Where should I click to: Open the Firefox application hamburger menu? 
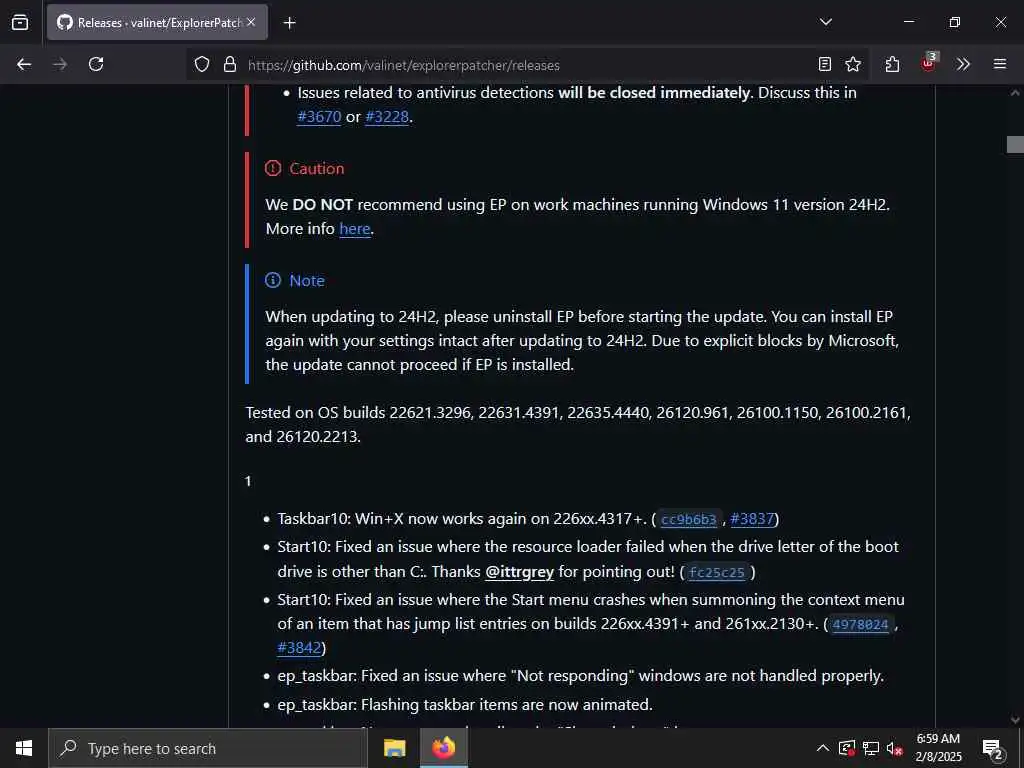click(x=1000, y=64)
